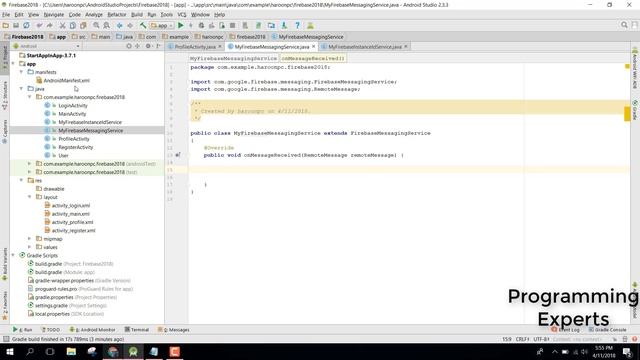This screenshot has height=360, width=640.
Task: Open the Android project view dropdown
Action: coord(46,46)
